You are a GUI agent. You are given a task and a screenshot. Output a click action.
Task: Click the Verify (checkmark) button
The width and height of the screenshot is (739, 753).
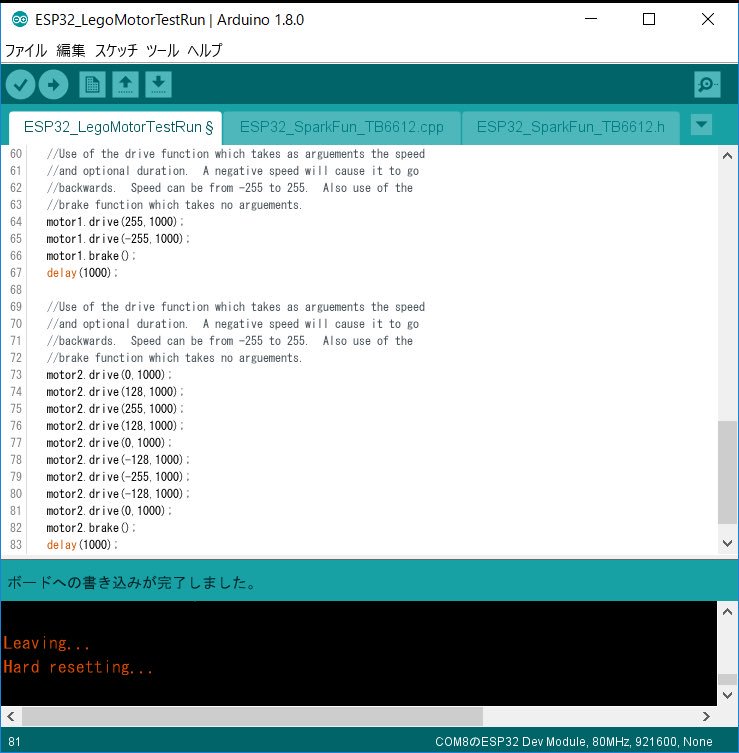click(20, 85)
